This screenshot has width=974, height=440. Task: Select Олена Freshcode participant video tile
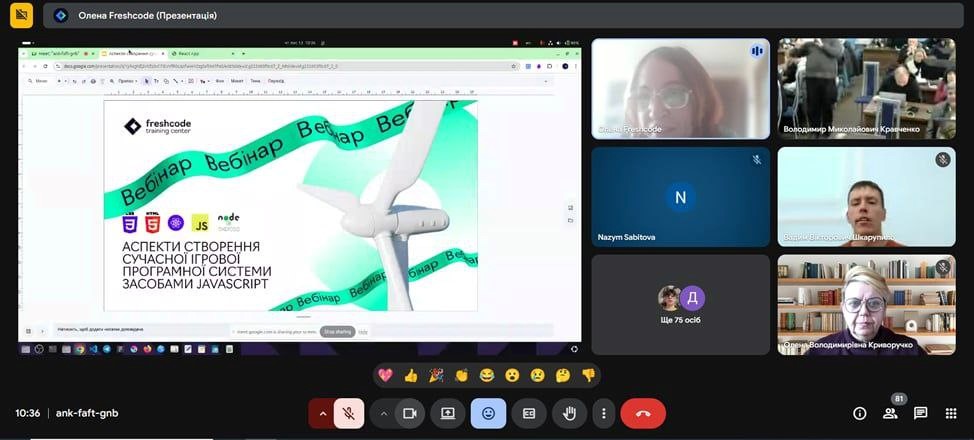click(x=680, y=89)
